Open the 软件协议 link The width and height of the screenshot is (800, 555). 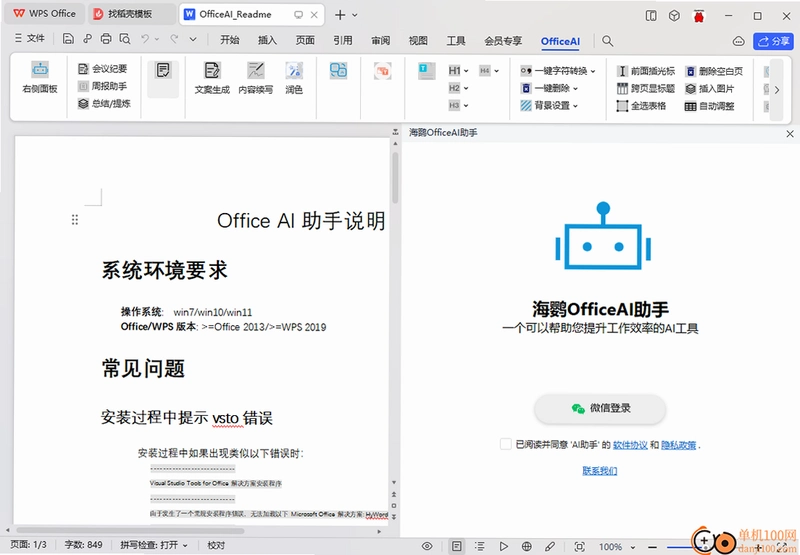tap(630, 445)
